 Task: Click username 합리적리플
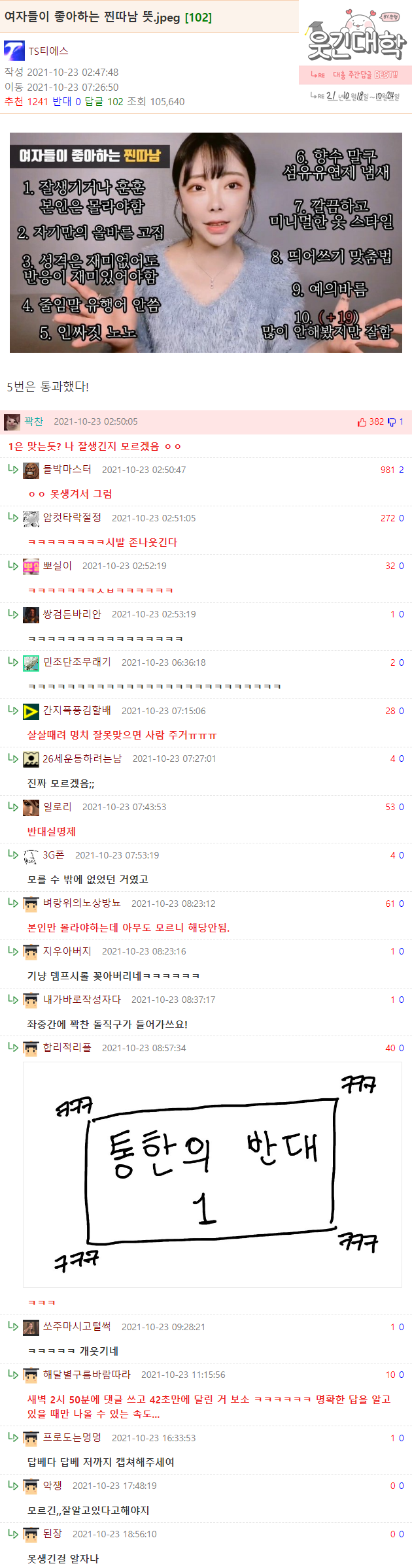tap(67, 1047)
